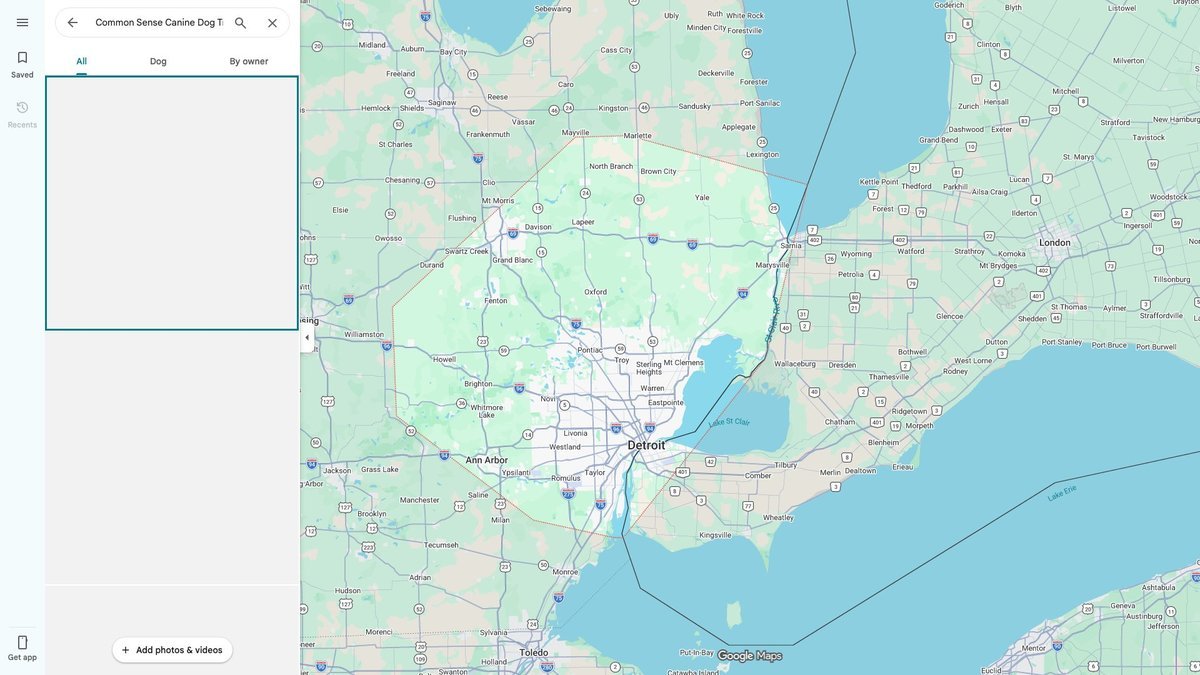Click the Toledo map label
This screenshot has height=675, width=1200.
click(533, 652)
